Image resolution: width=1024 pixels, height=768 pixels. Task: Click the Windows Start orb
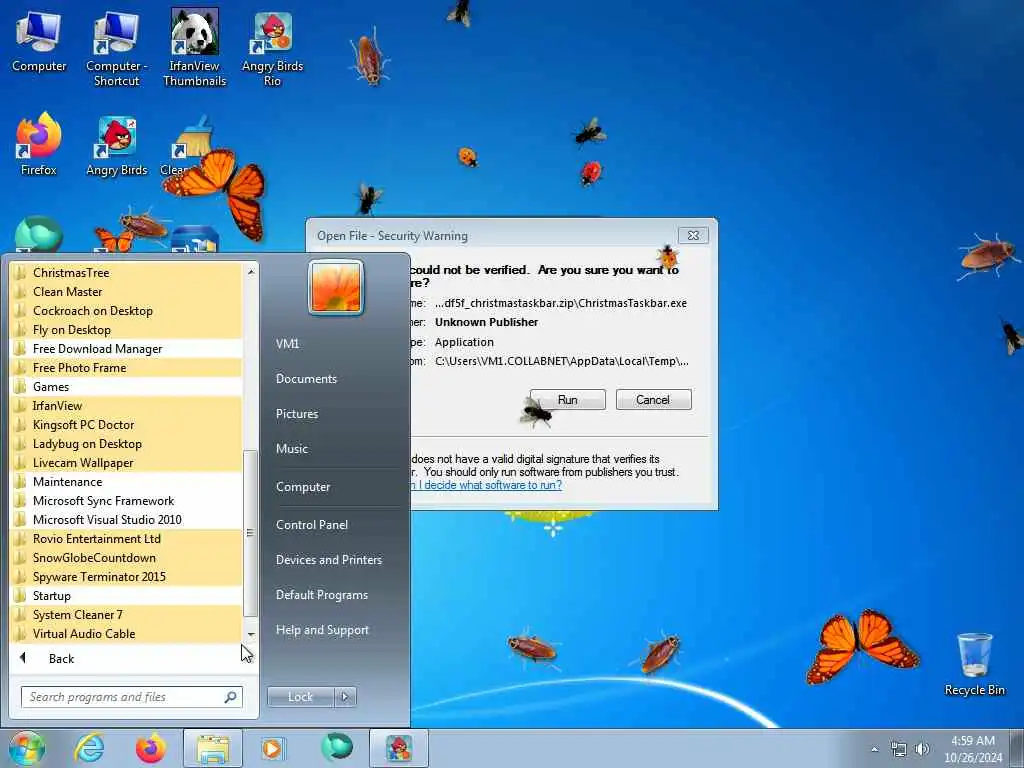27,748
